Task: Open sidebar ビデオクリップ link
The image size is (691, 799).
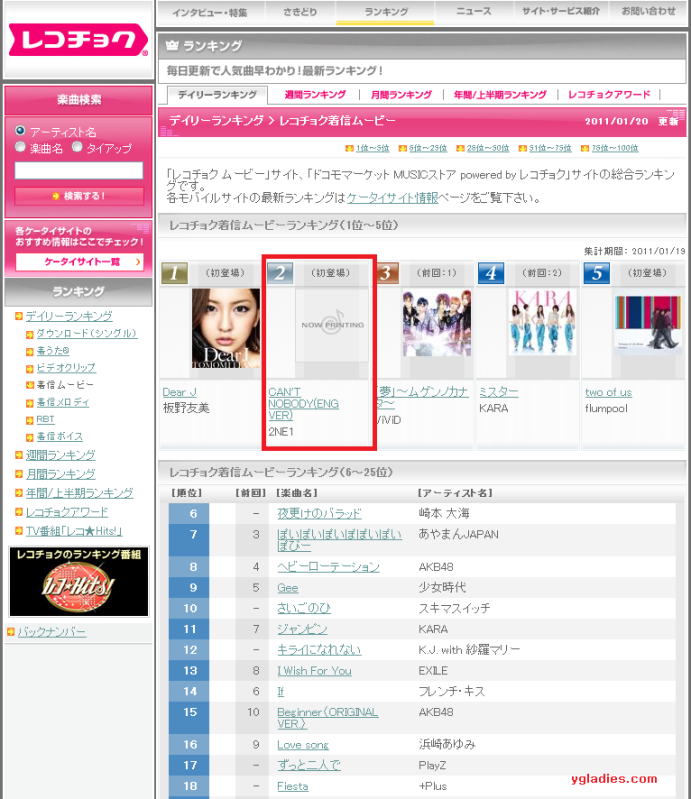Action: pyautogui.click(x=66, y=367)
